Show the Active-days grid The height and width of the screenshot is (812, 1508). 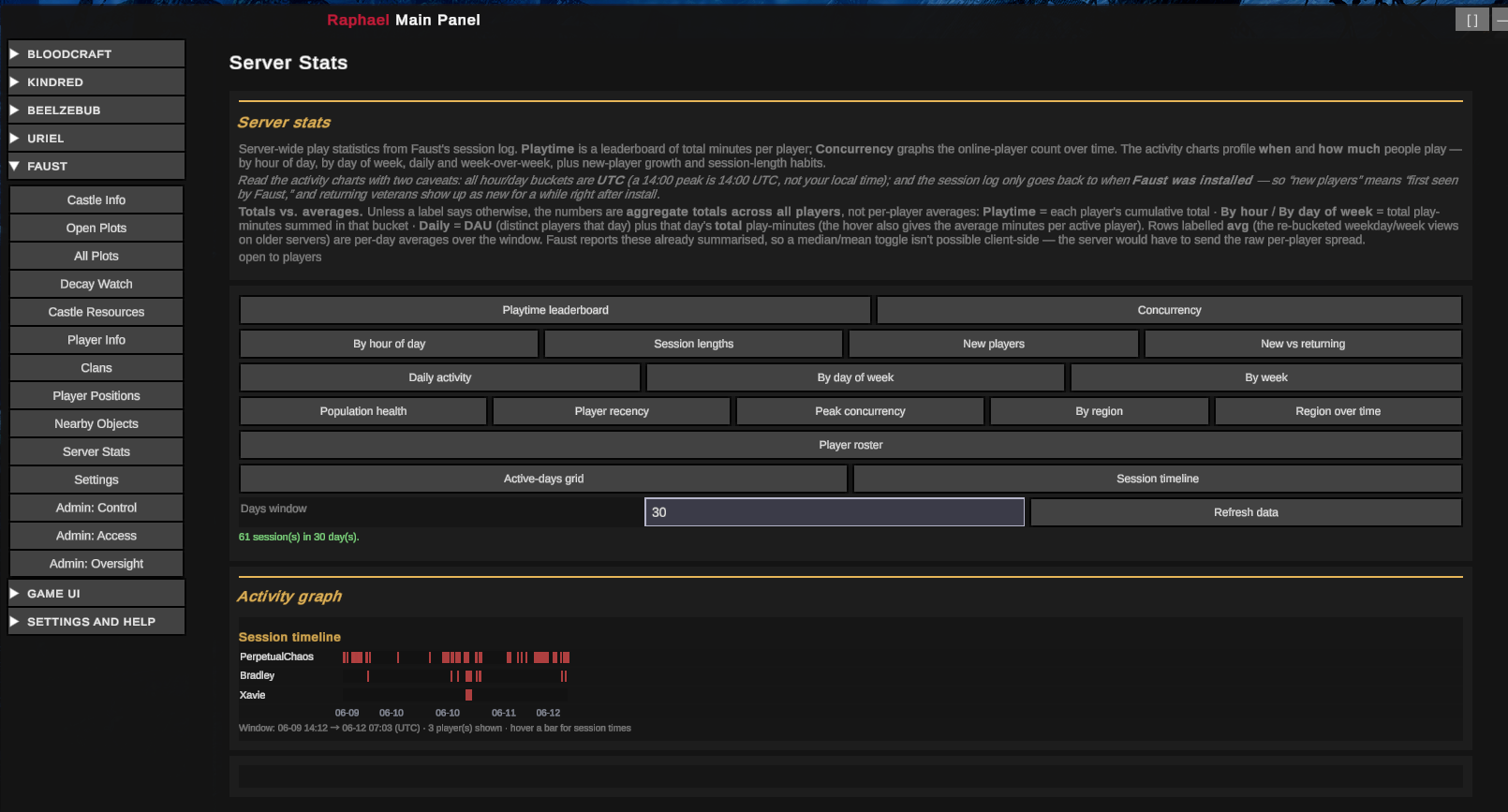coord(543,479)
